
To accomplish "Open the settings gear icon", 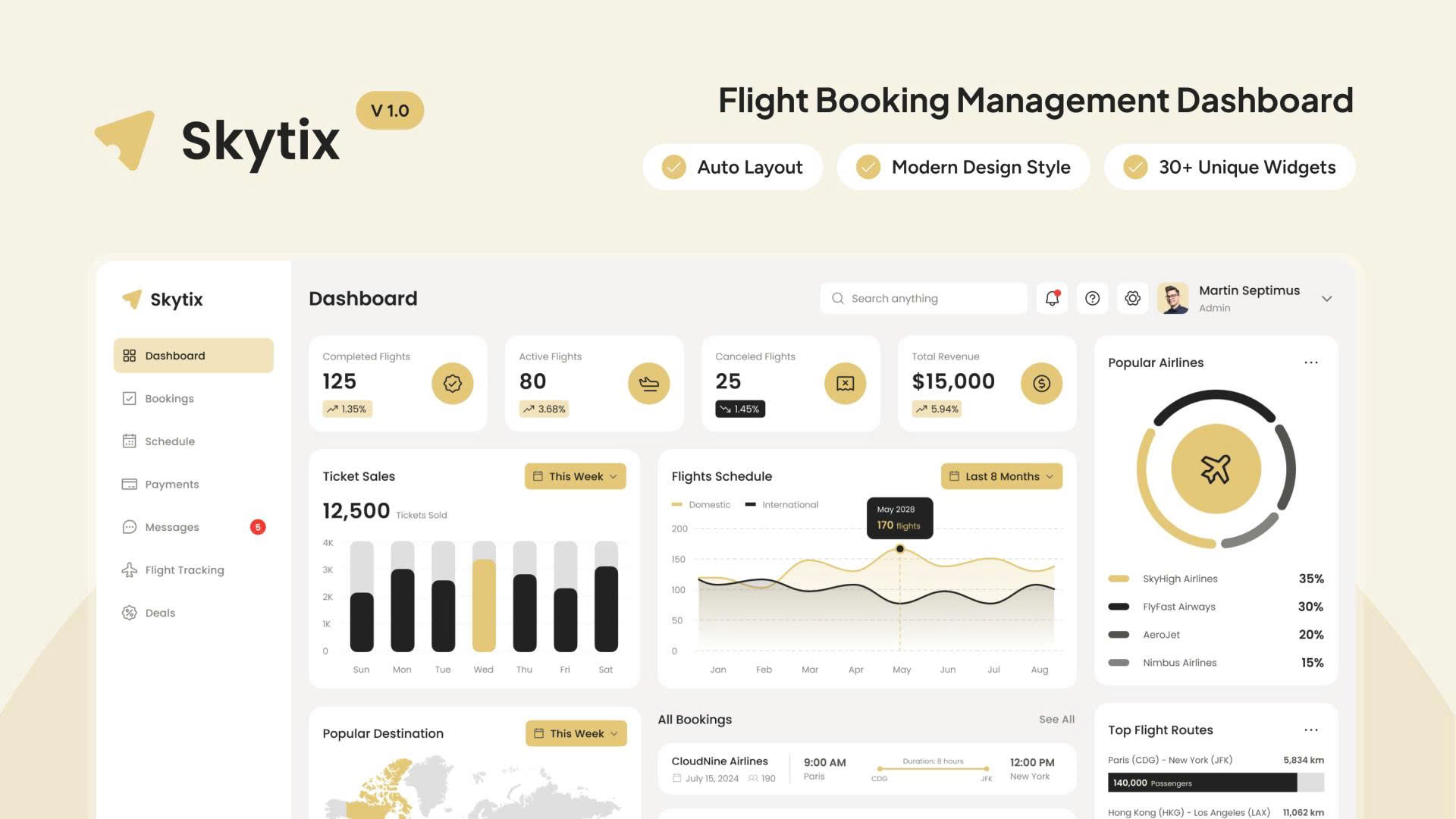I will (x=1132, y=298).
